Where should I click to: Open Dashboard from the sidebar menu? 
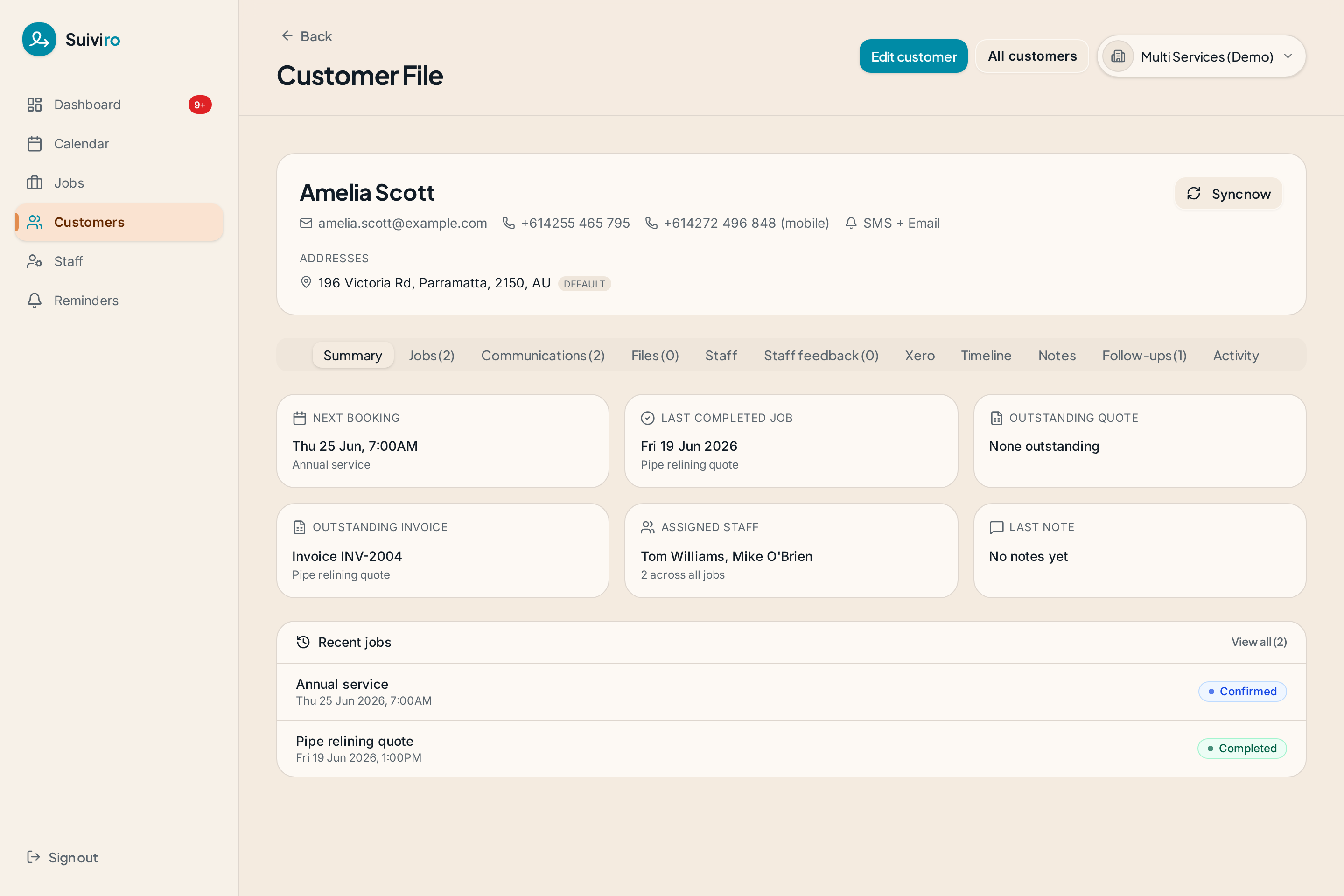click(119, 105)
